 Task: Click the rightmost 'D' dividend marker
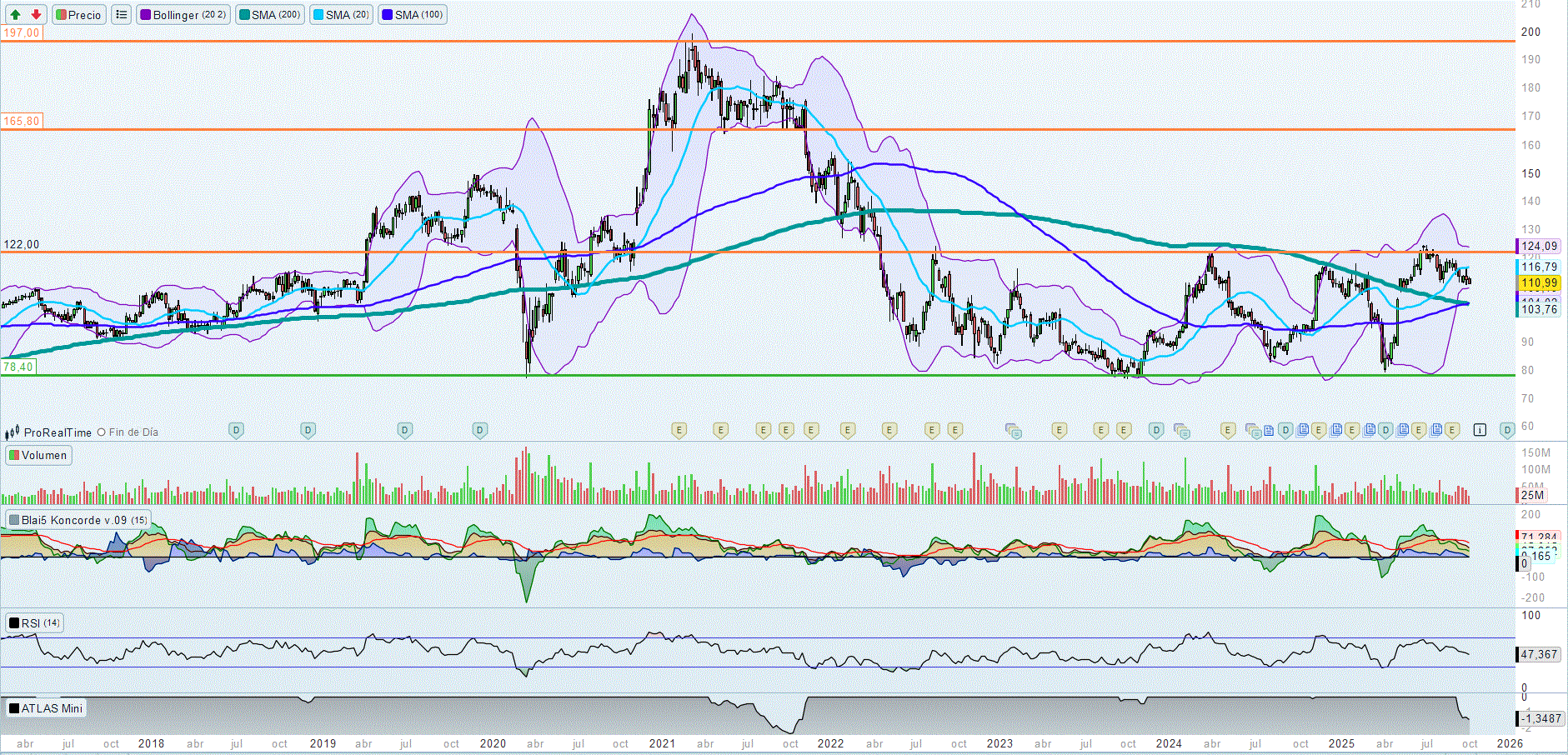point(1506,430)
